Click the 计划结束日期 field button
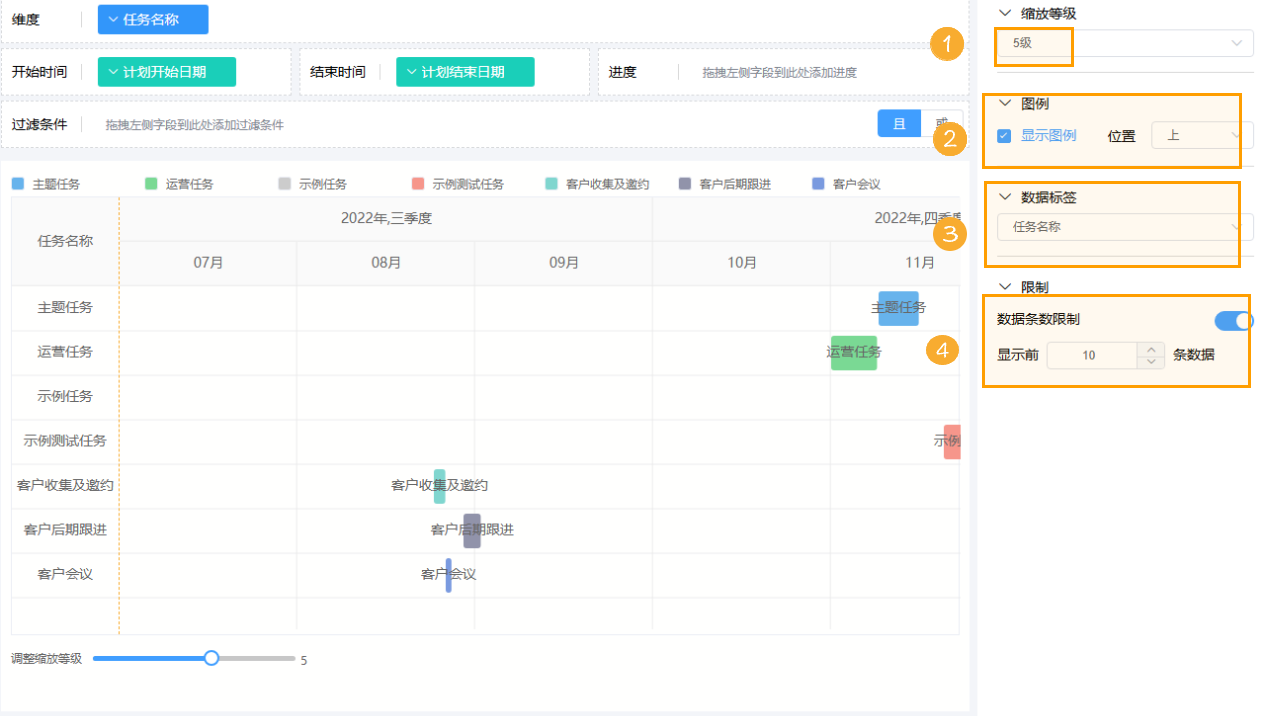 coord(465,71)
